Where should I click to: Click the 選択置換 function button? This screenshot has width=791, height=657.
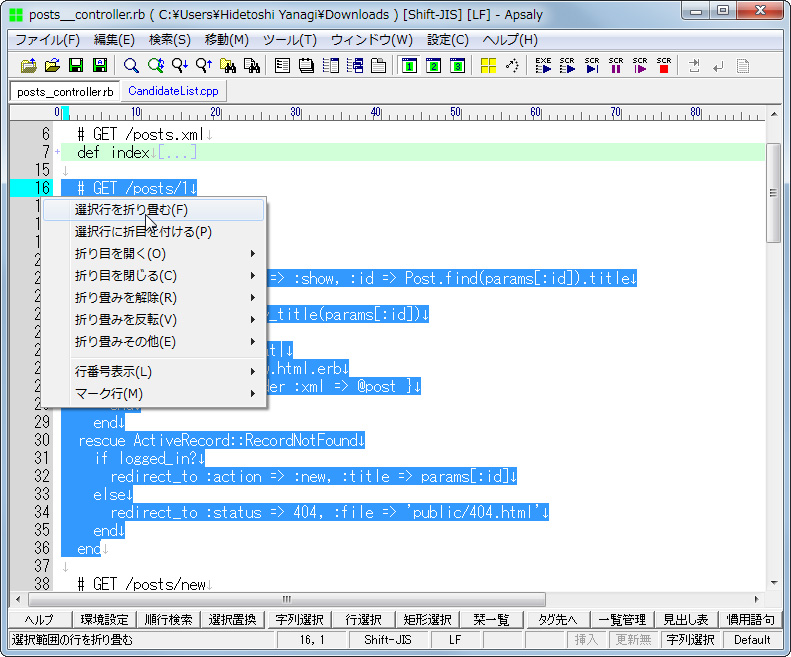(x=232, y=620)
